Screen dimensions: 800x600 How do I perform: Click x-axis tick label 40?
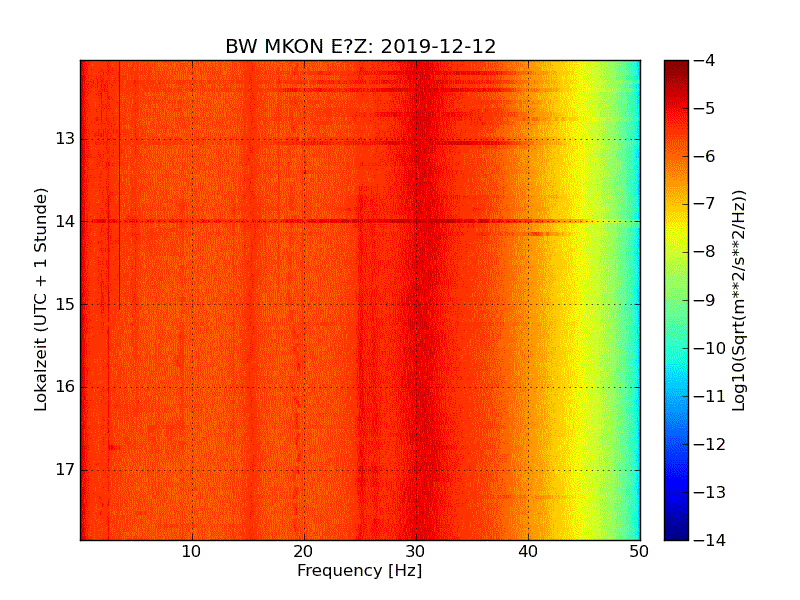pos(528,552)
